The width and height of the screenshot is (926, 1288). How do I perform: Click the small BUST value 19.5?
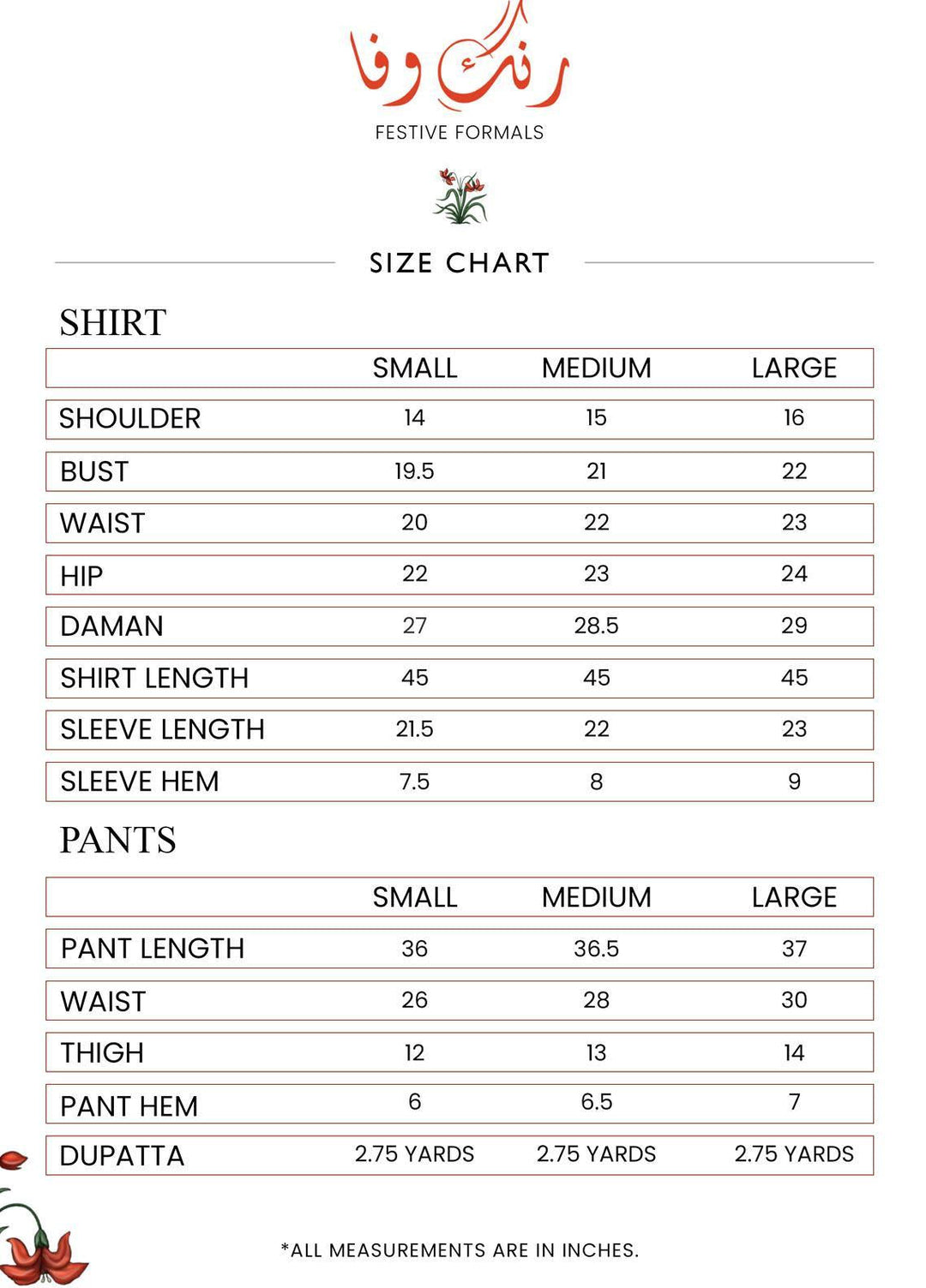coord(414,471)
